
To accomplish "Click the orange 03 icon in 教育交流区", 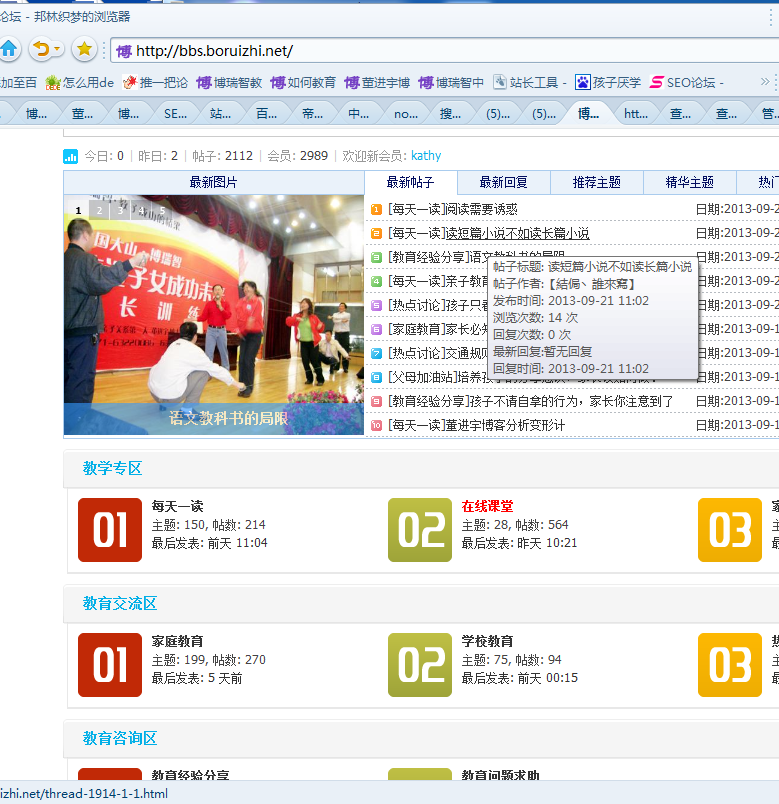I will 730,665.
